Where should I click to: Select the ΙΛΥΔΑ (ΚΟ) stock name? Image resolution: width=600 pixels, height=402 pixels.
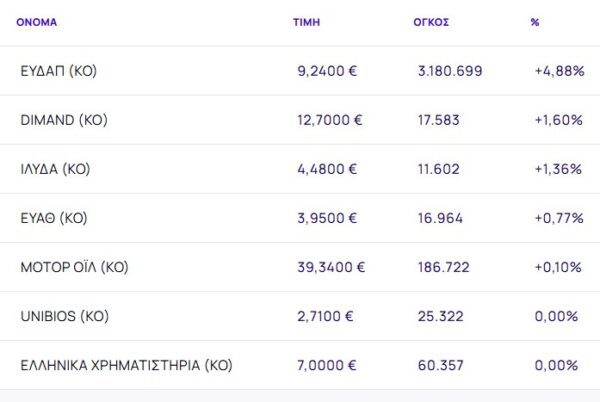(55, 169)
